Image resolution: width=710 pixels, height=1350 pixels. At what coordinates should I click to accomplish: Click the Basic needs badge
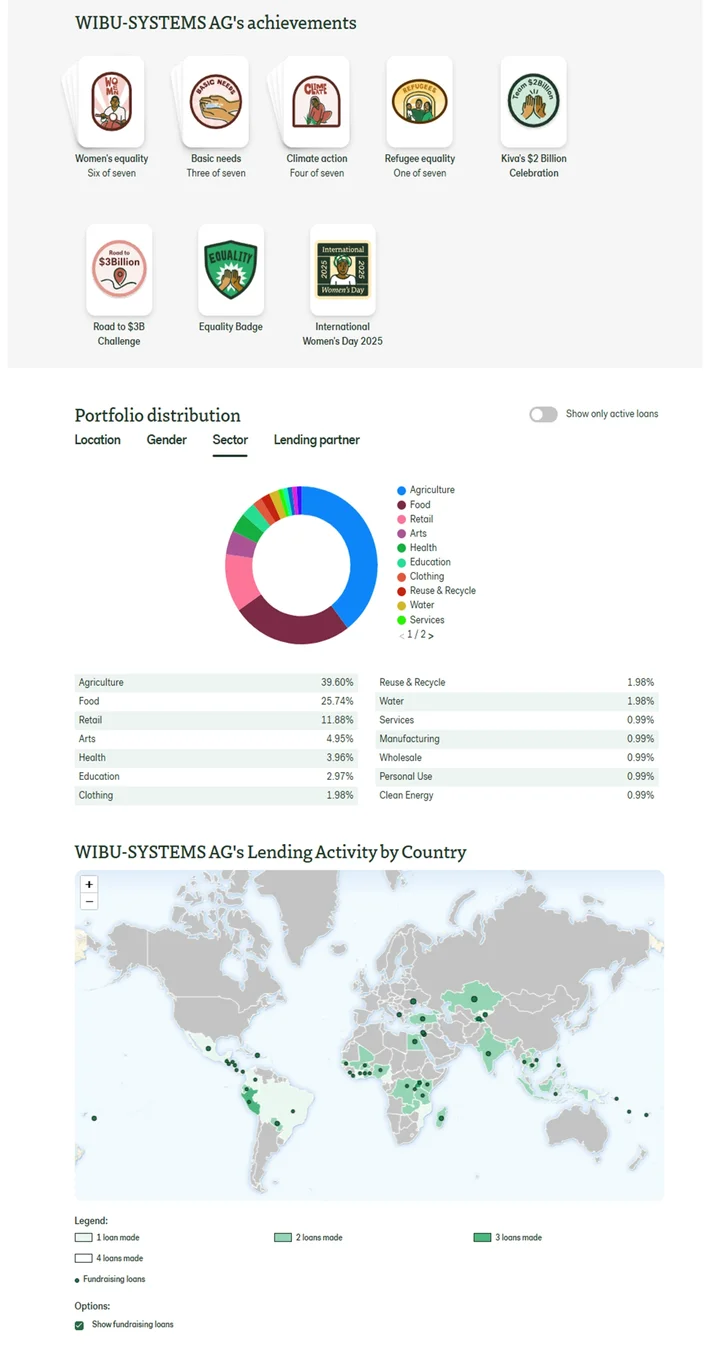[216, 102]
